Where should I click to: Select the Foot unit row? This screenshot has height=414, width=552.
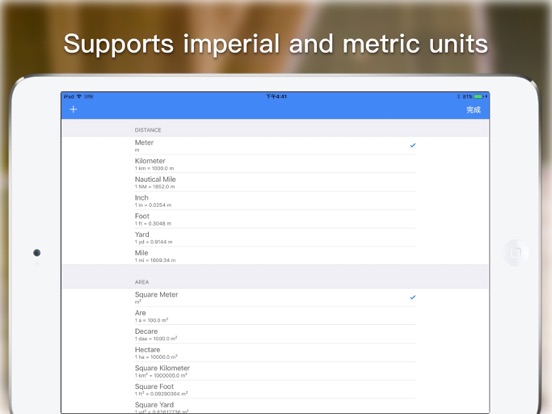tap(275, 219)
